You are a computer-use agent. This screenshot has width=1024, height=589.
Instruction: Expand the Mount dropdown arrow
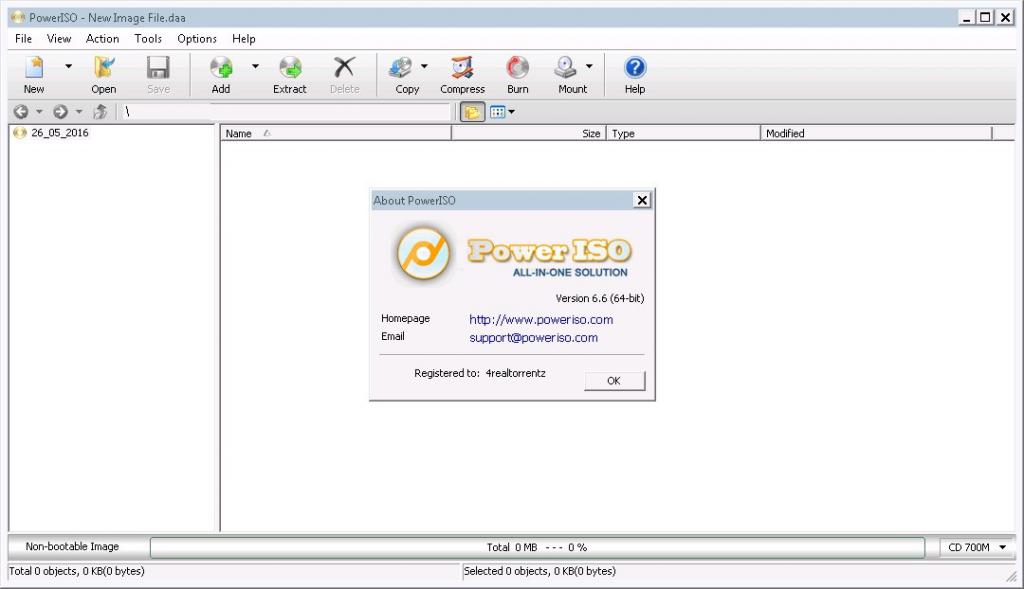pos(589,67)
